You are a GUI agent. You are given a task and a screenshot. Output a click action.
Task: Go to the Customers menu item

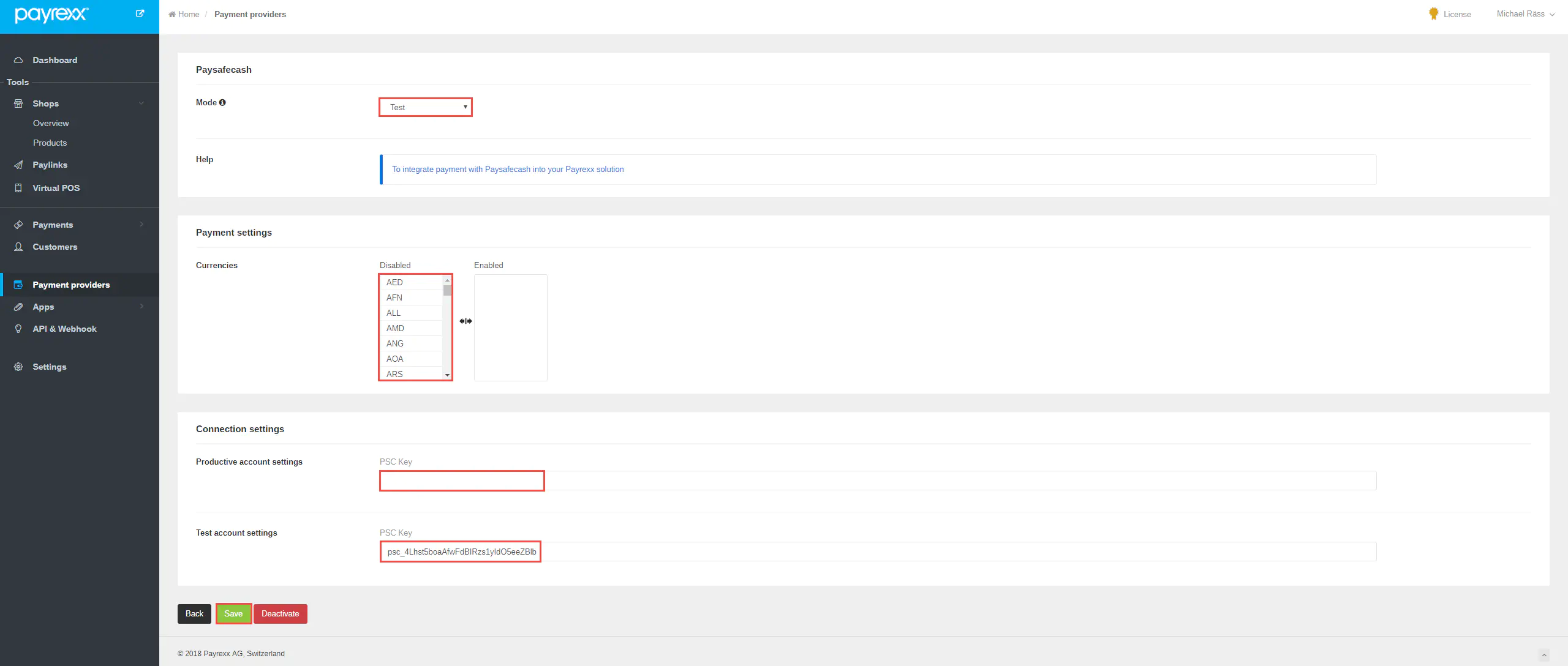tap(55, 247)
